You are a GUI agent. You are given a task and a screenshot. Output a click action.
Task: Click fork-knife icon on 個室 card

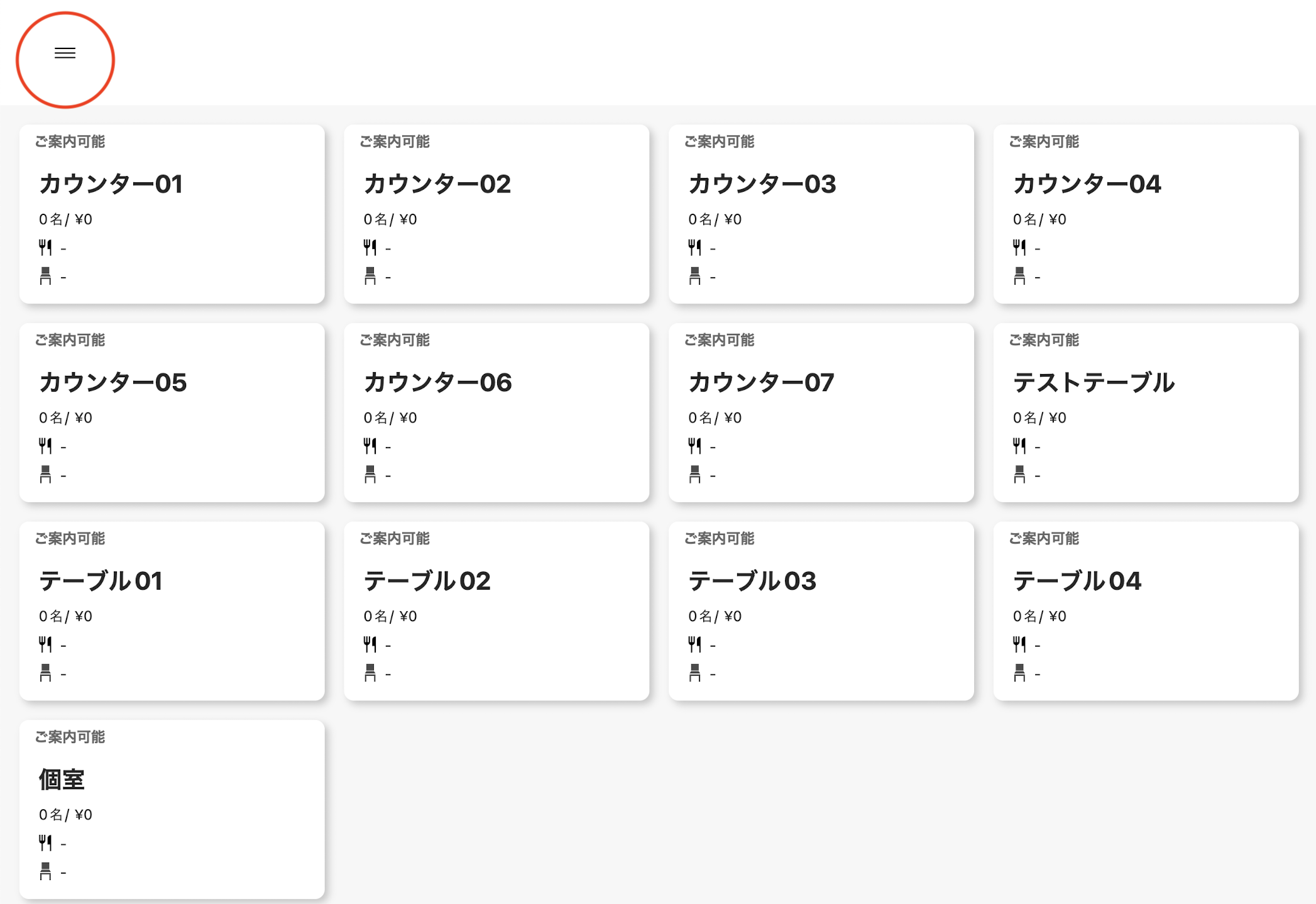(45, 843)
